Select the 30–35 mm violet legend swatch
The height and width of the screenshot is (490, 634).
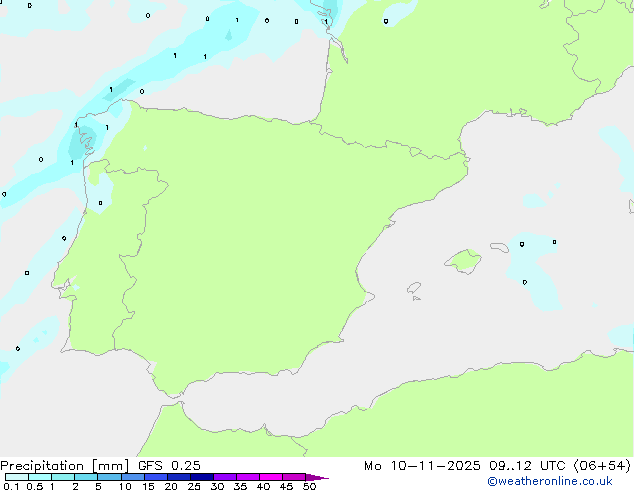coord(224,477)
